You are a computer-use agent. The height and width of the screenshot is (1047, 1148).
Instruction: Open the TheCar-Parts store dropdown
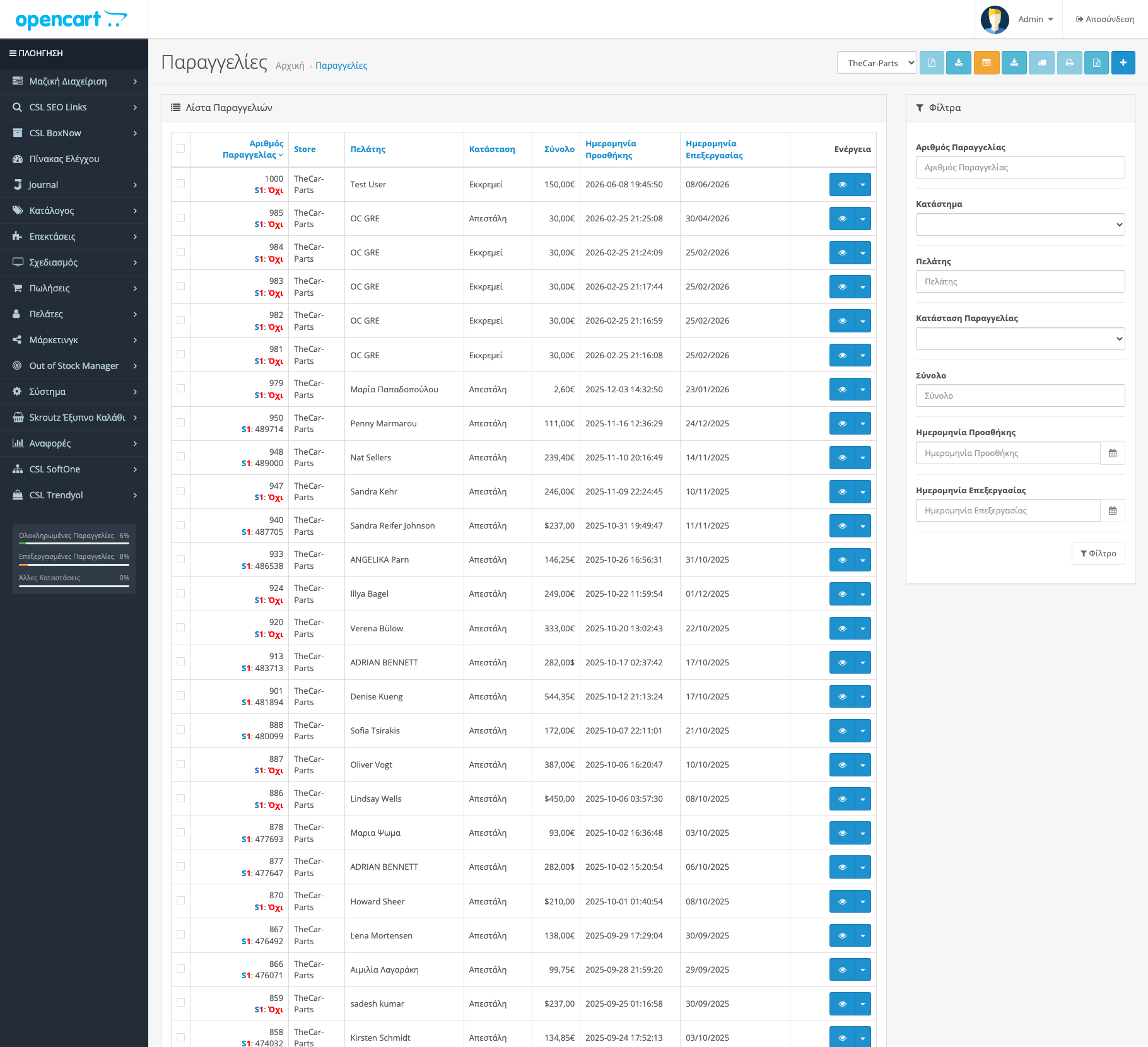[x=877, y=63]
